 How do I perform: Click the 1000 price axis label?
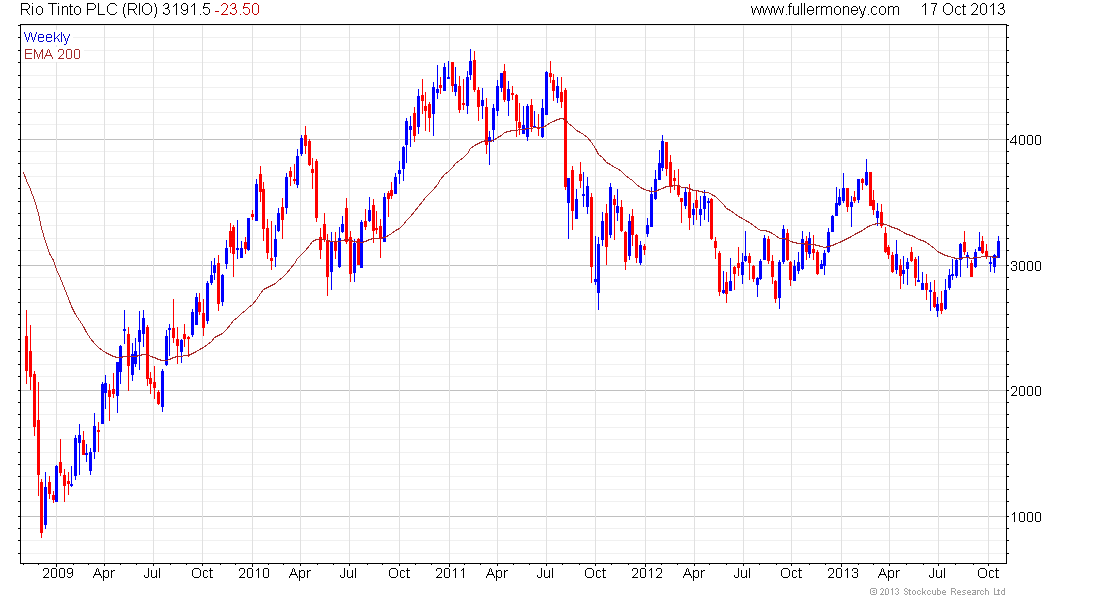tap(1026, 517)
